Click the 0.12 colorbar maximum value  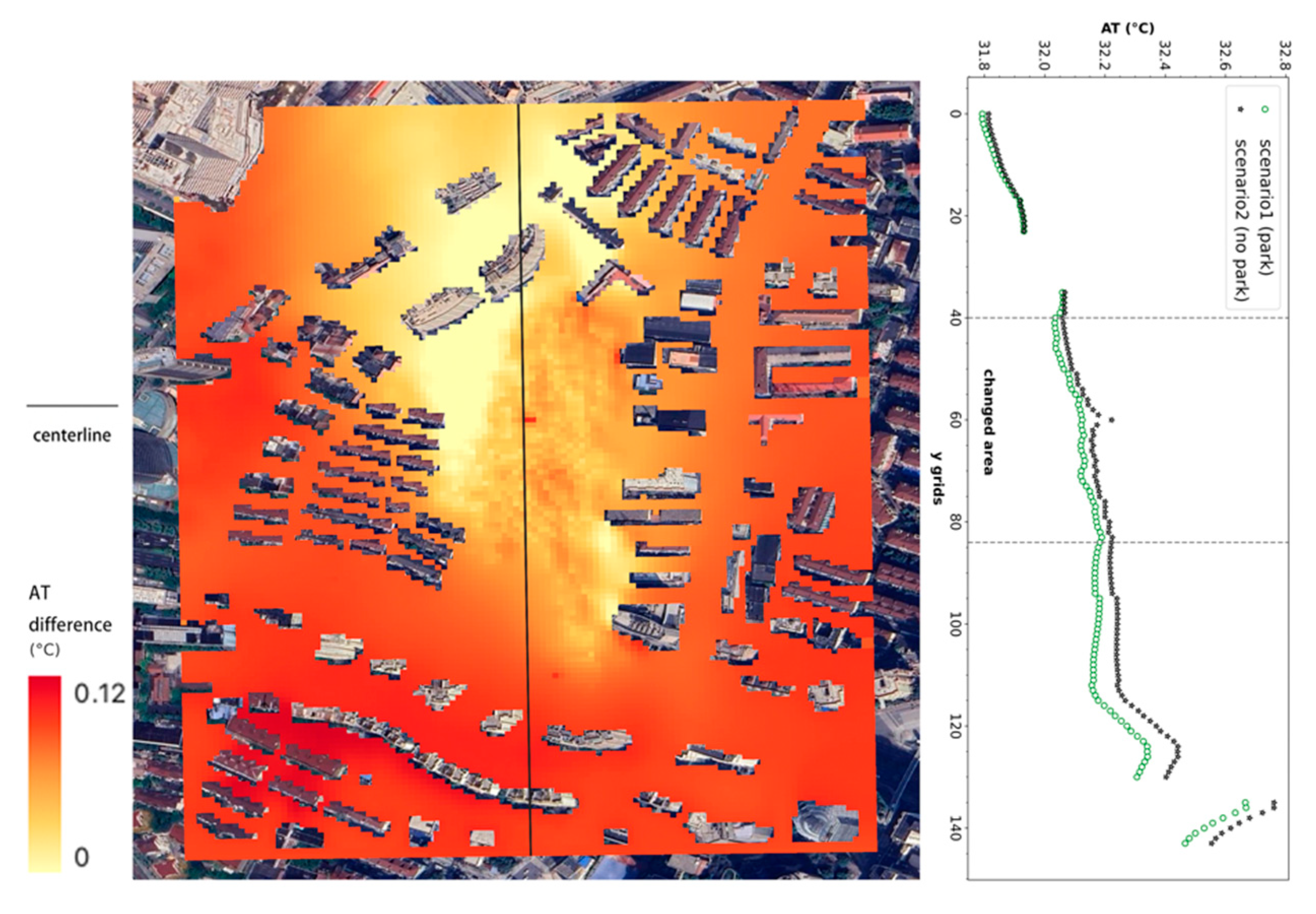(x=99, y=694)
